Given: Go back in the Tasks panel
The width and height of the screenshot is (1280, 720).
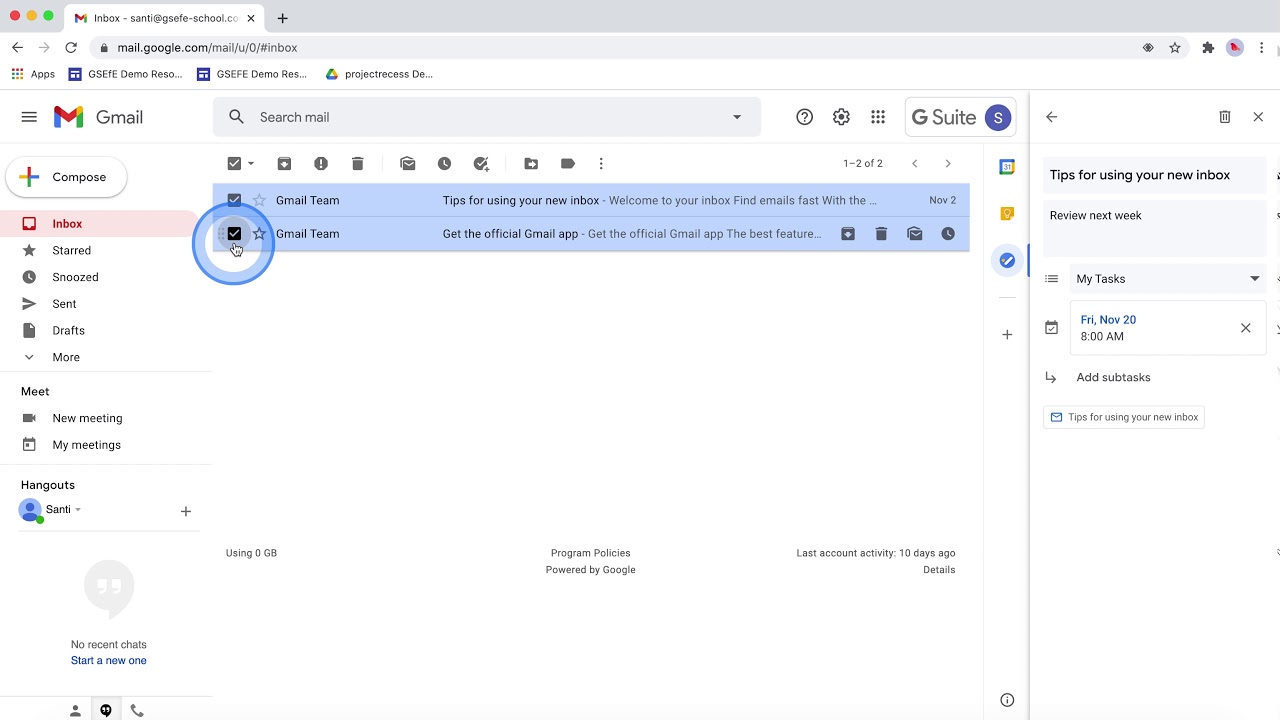Looking at the screenshot, I should click(1051, 117).
